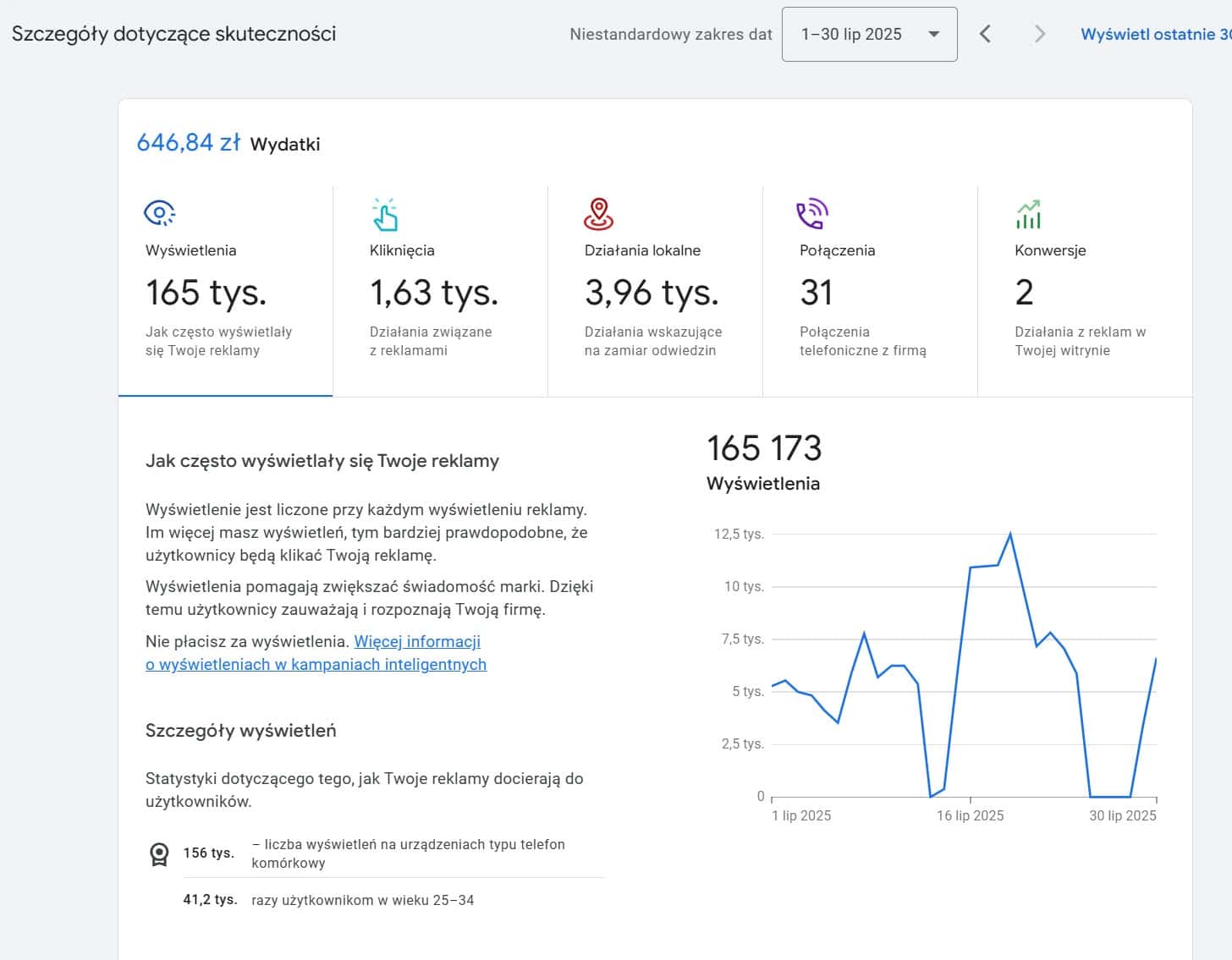Open the Więcej informacji o wyświetleniach link
This screenshot has width=1232, height=960.
(417, 642)
